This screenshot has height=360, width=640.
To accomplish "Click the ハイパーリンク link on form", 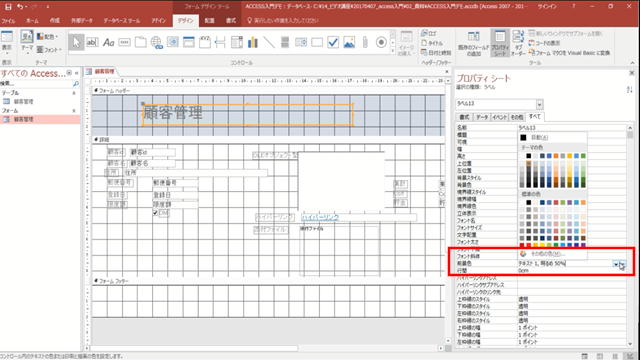I will click(x=320, y=218).
